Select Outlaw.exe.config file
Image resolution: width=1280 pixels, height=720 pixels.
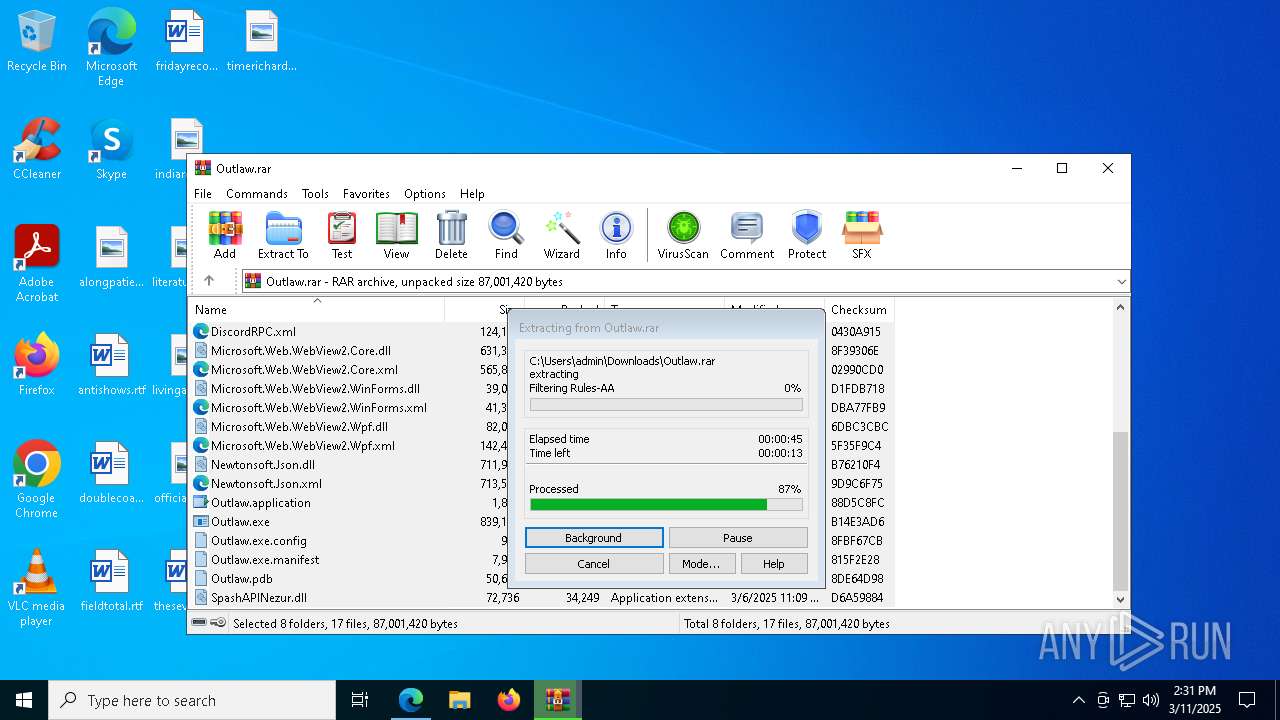click(259, 541)
